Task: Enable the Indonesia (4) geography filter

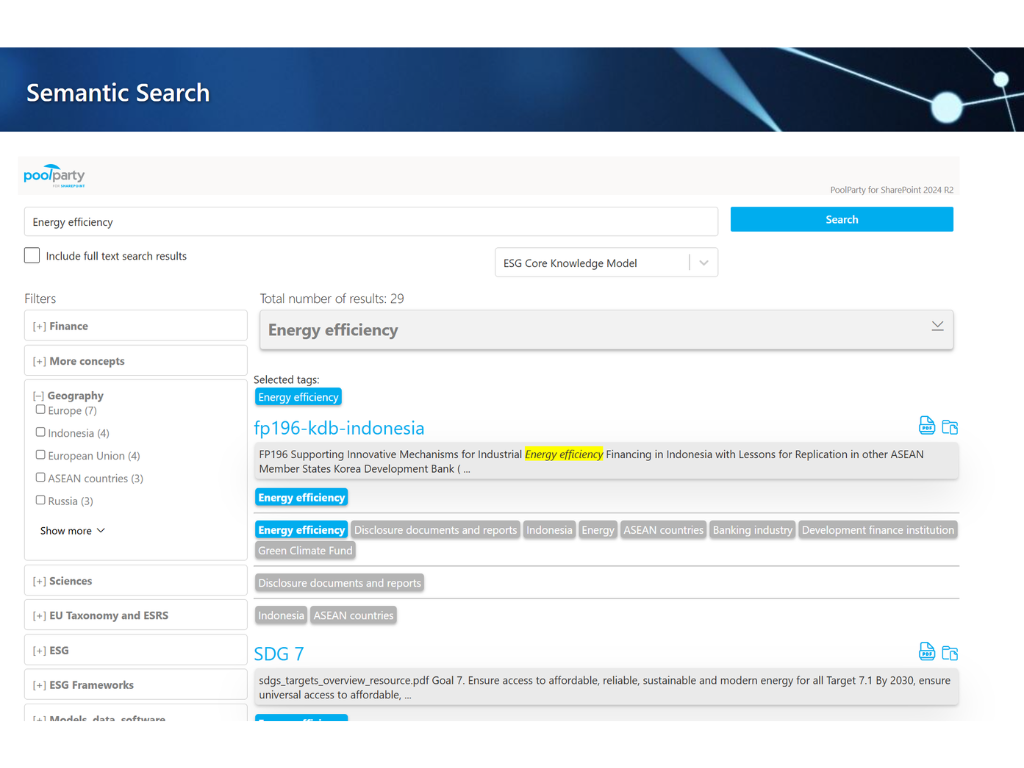Action: 41,433
